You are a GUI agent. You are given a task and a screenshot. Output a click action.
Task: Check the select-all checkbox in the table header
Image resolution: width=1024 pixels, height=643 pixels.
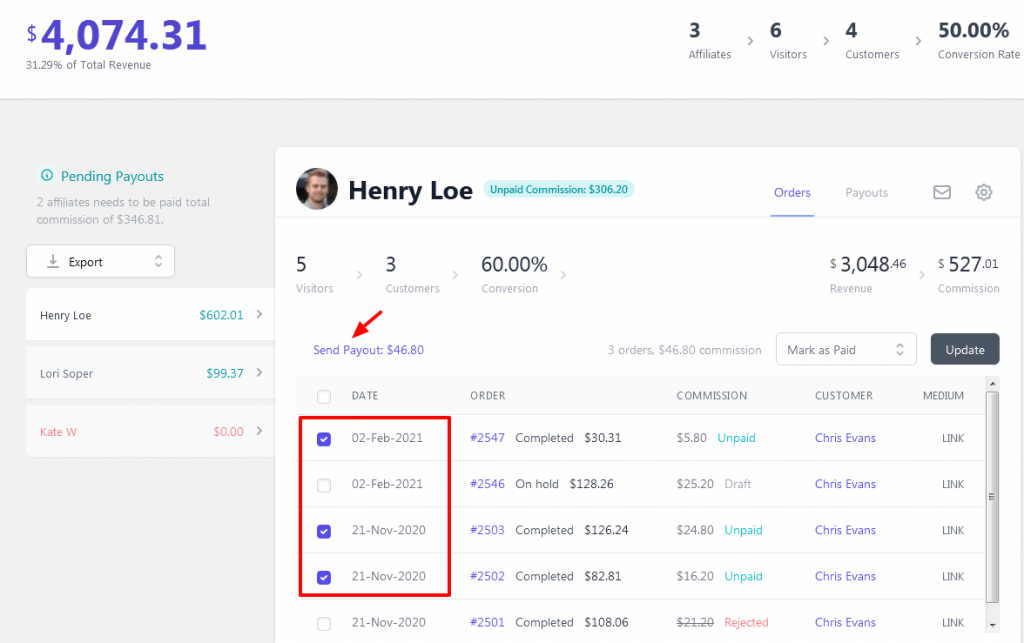tap(323, 396)
